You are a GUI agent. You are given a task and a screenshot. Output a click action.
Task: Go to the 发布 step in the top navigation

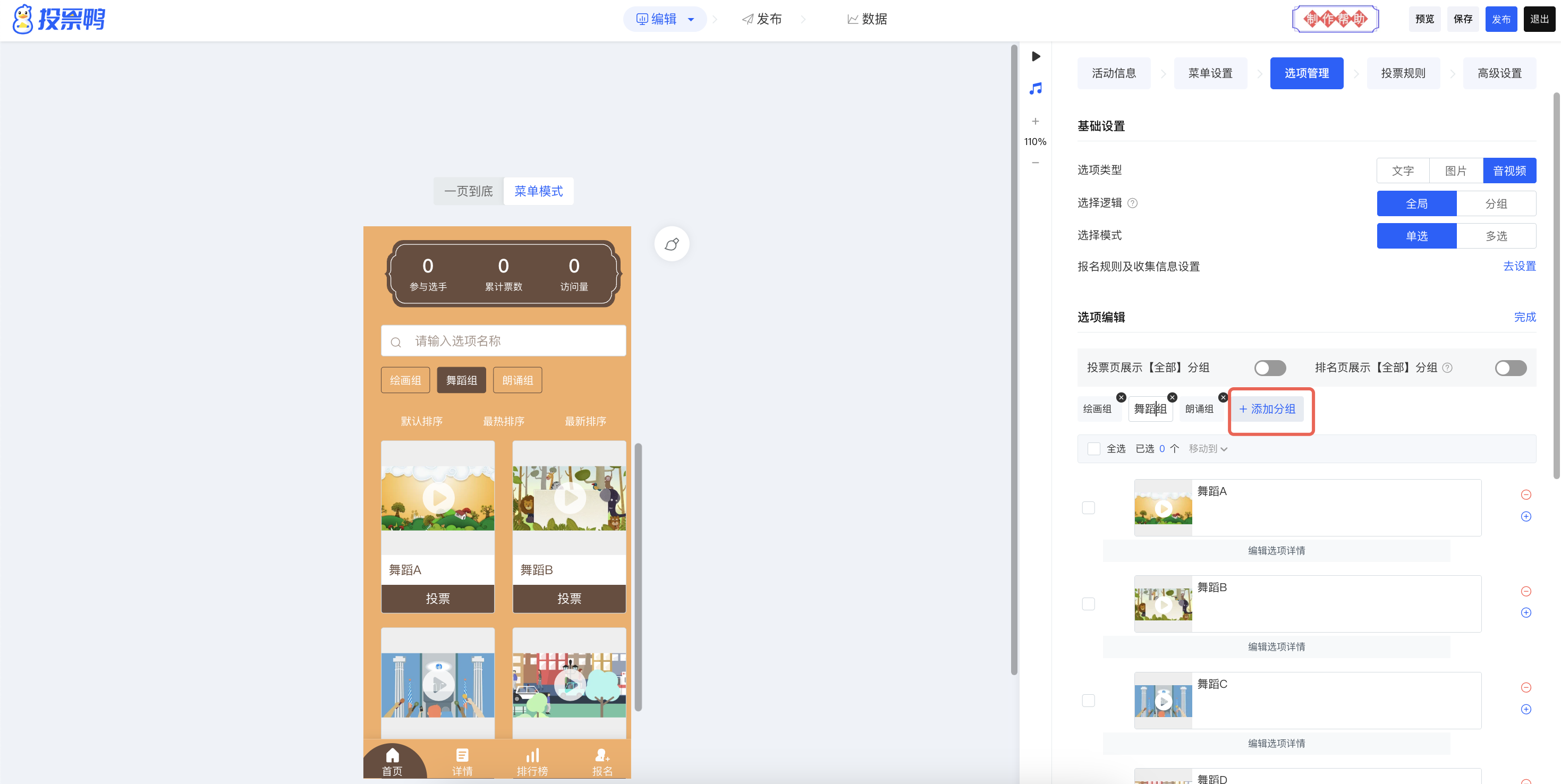pos(762,20)
